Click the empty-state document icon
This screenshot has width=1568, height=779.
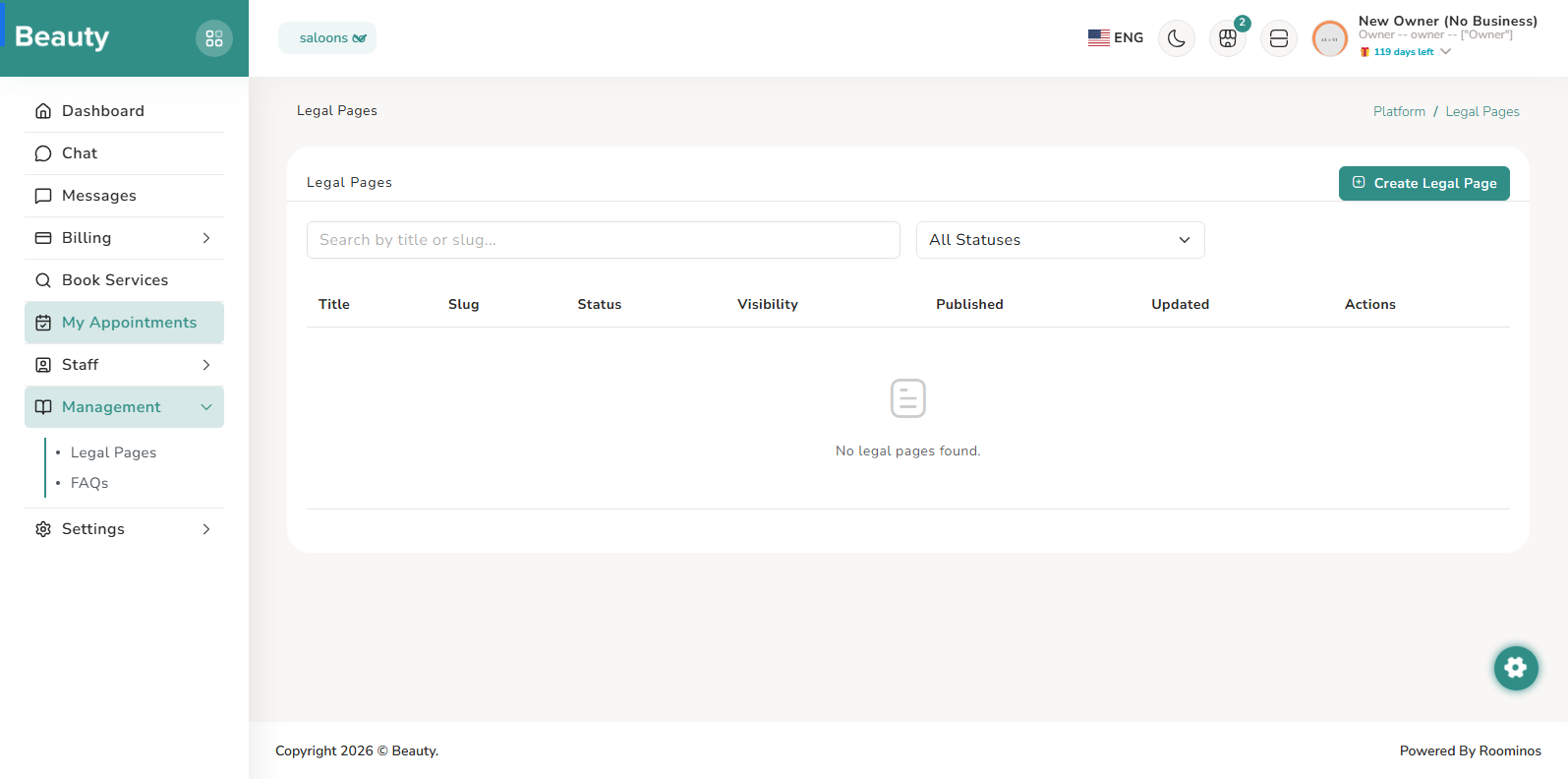(x=908, y=398)
